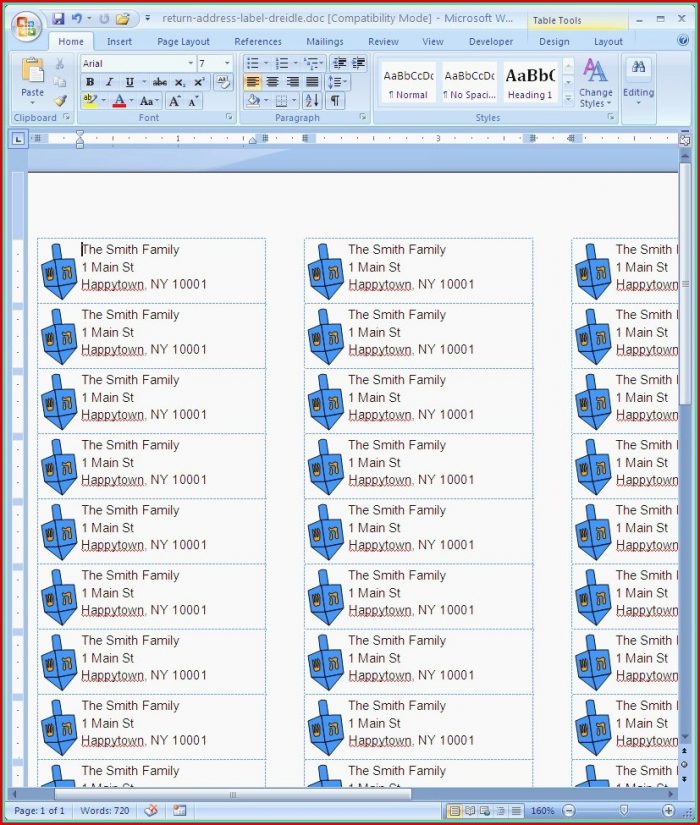700x825 pixels.
Task: Click the zoom slider handle
Action: [x=624, y=810]
